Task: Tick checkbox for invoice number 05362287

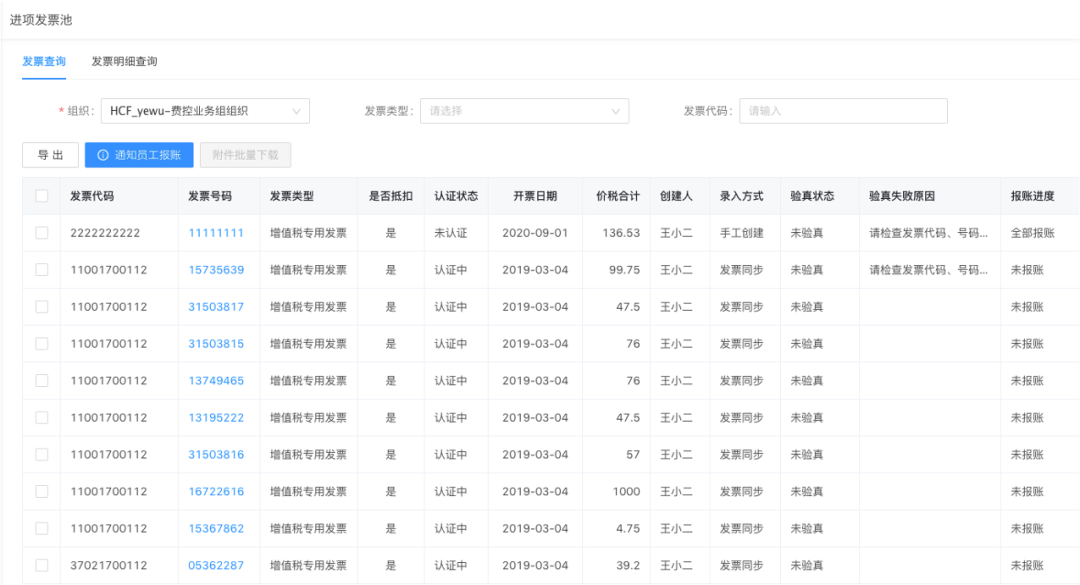Action: pos(42,565)
